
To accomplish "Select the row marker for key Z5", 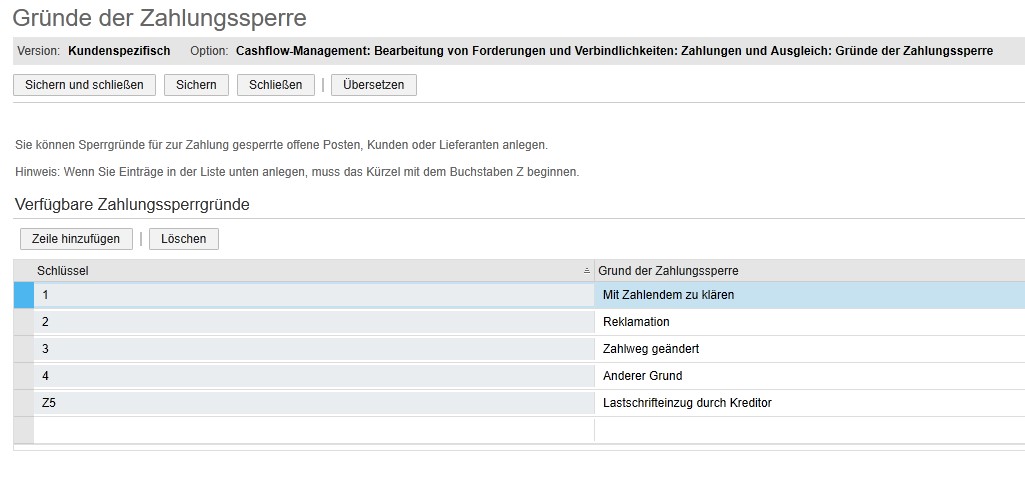I will (x=23, y=403).
